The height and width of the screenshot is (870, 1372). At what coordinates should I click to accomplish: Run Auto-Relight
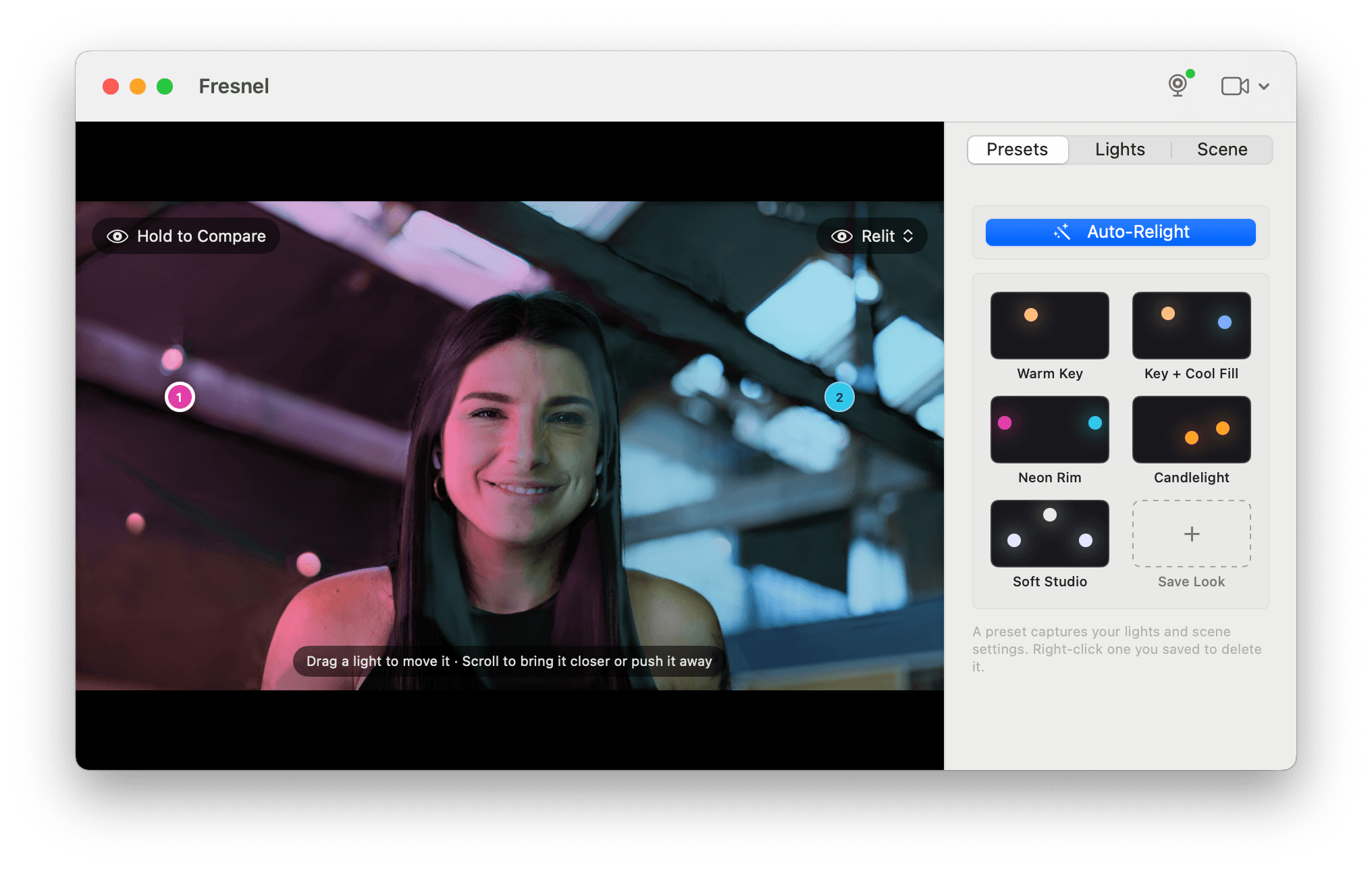pyautogui.click(x=1120, y=232)
